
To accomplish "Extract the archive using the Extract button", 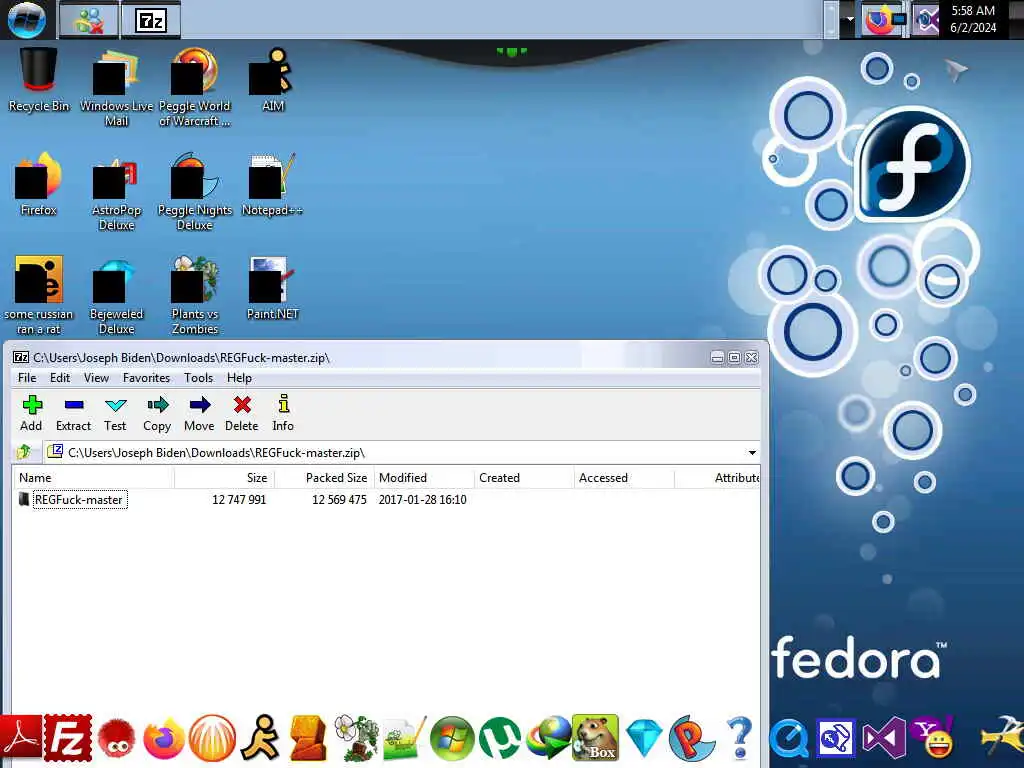I will point(73,413).
